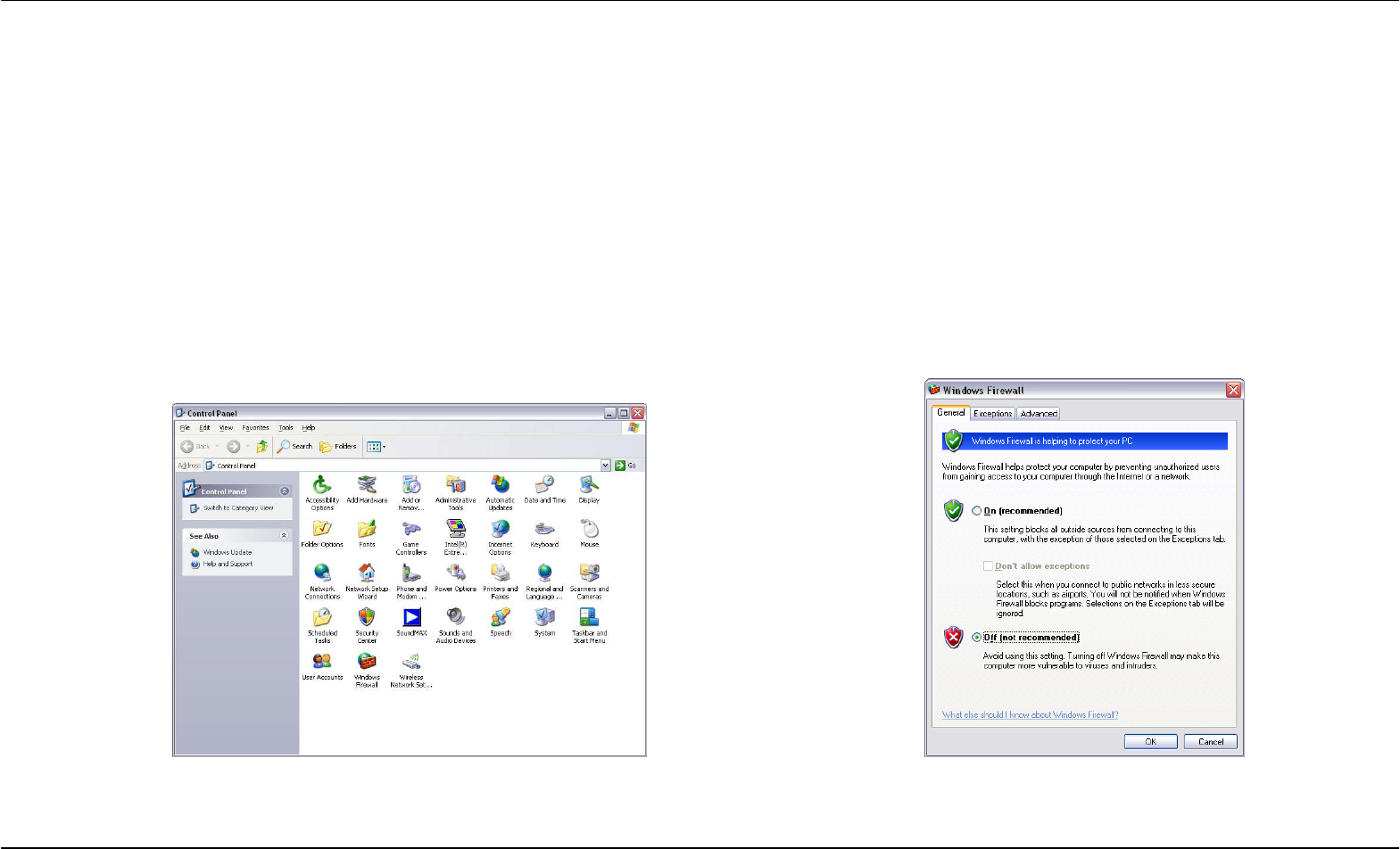Toggle the Folders toolbar button
The image size is (1400, 849).
[x=338, y=447]
